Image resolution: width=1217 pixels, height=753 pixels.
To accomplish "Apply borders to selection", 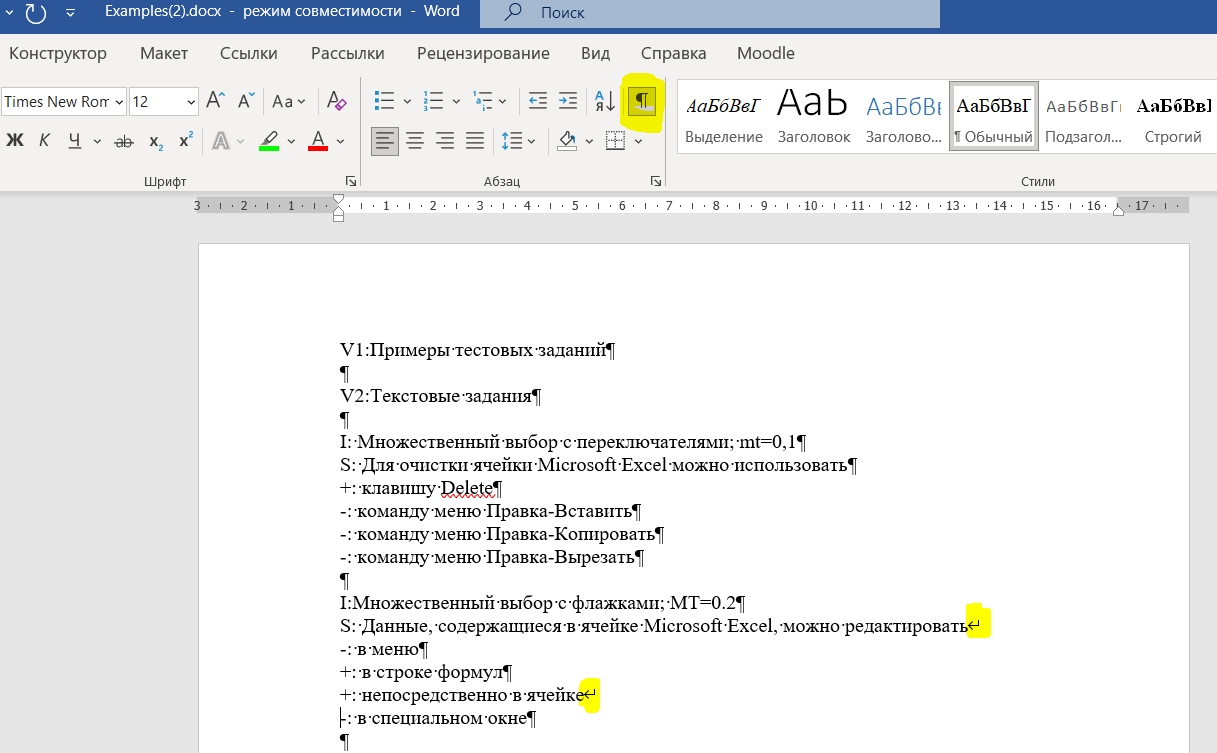I will (x=616, y=141).
